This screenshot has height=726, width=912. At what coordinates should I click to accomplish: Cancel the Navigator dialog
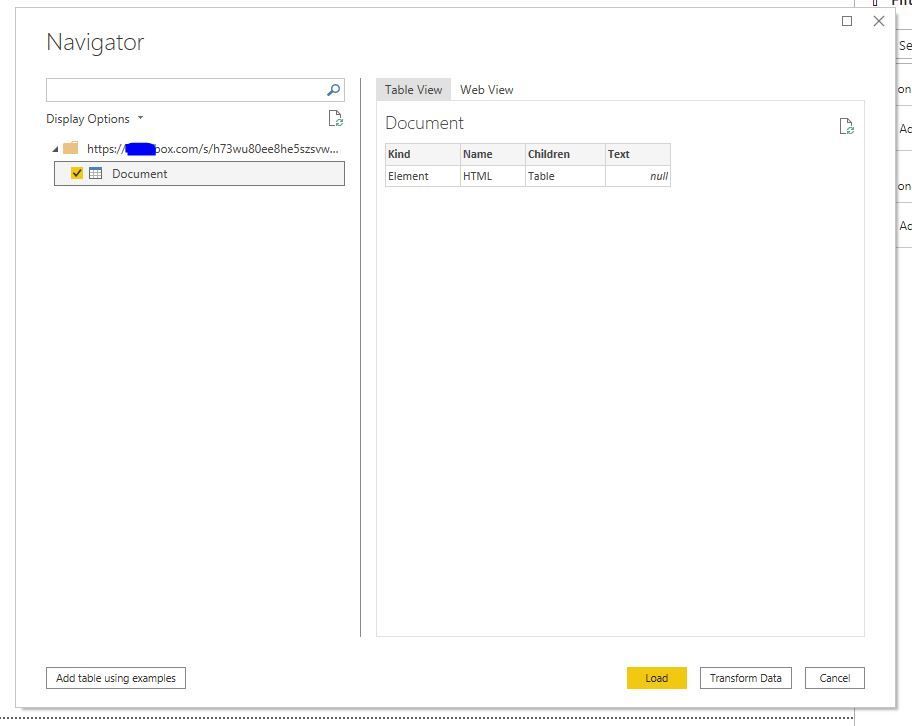(834, 677)
